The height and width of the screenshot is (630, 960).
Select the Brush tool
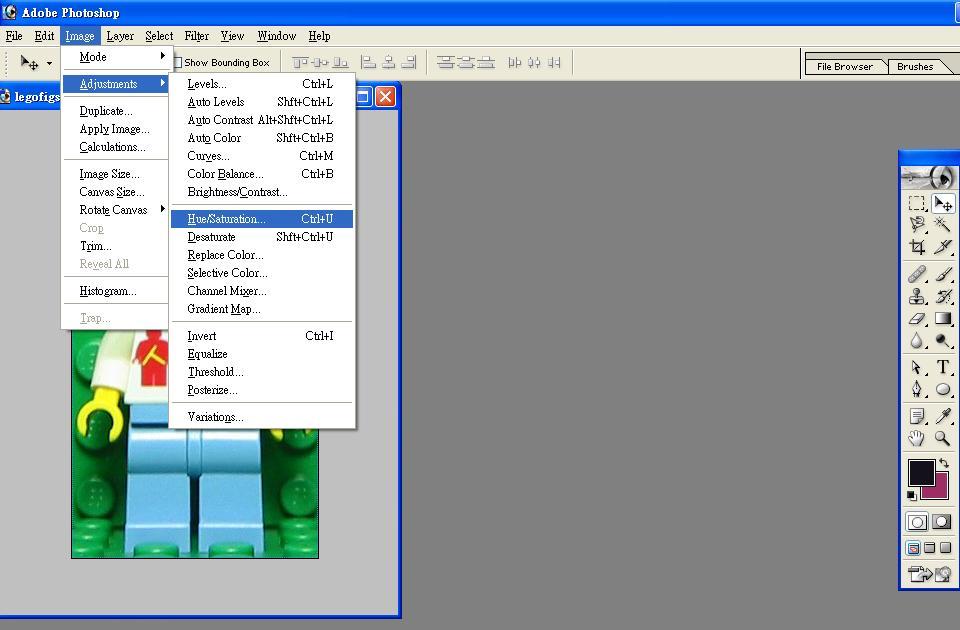pyautogui.click(x=943, y=274)
